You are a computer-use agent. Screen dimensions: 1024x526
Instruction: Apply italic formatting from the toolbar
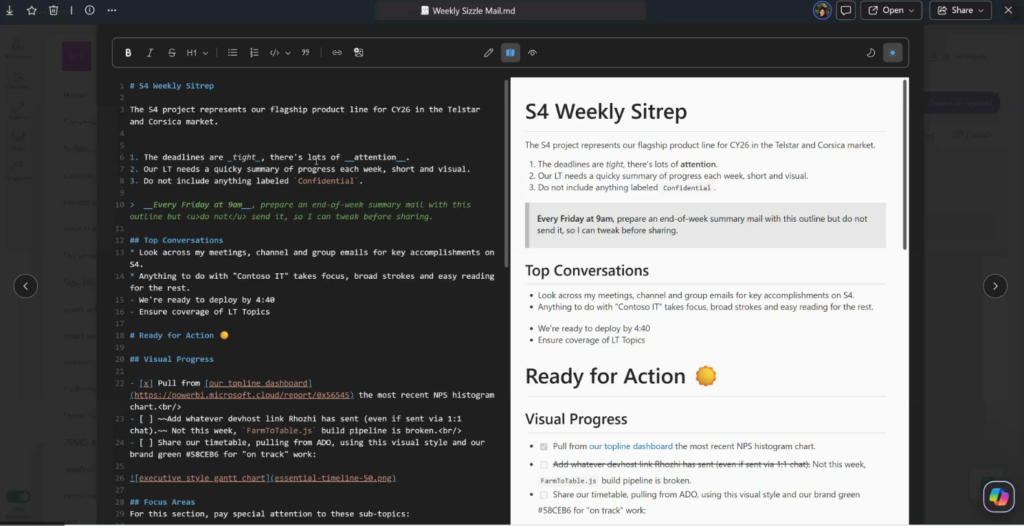pyautogui.click(x=150, y=52)
